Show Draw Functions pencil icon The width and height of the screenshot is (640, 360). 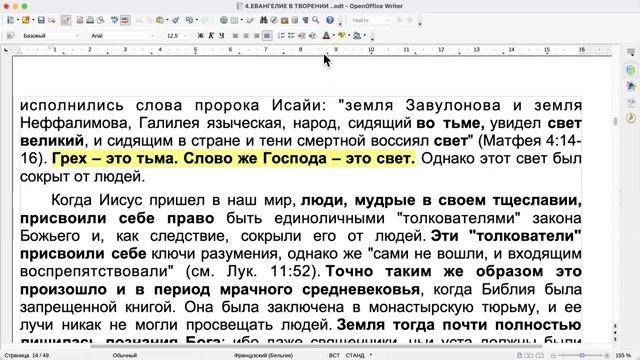click(x=250, y=20)
